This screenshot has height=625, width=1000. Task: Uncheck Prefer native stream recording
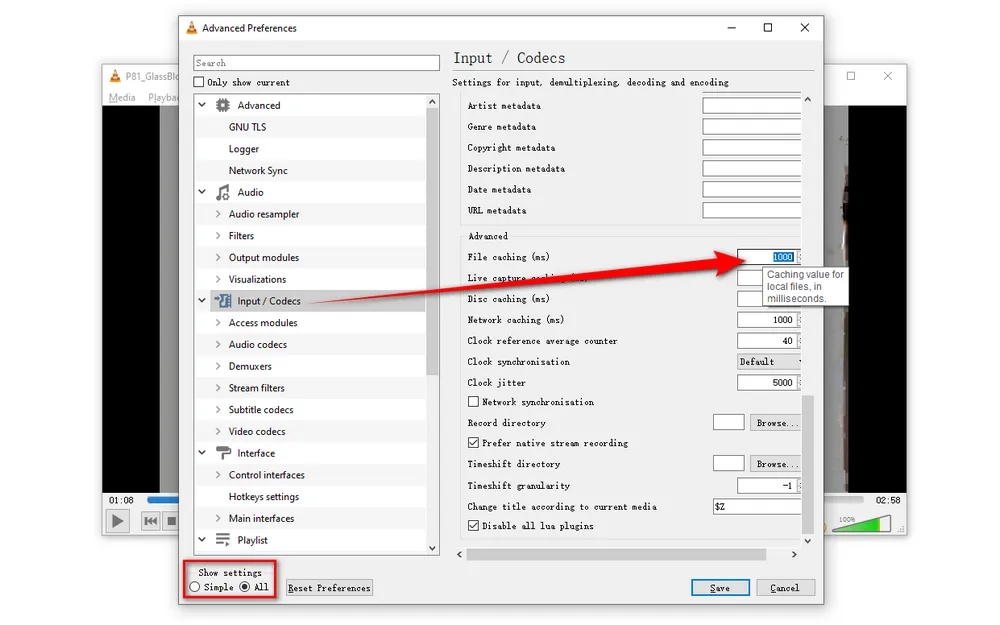point(474,443)
